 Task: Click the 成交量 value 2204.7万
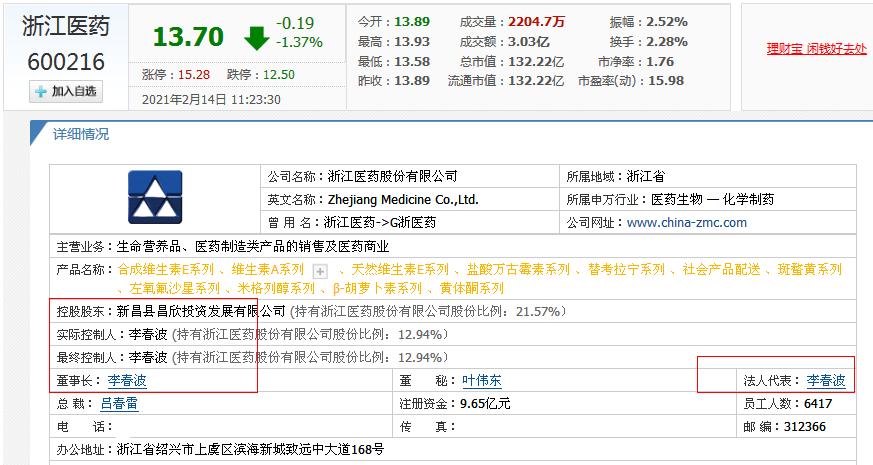click(x=536, y=22)
